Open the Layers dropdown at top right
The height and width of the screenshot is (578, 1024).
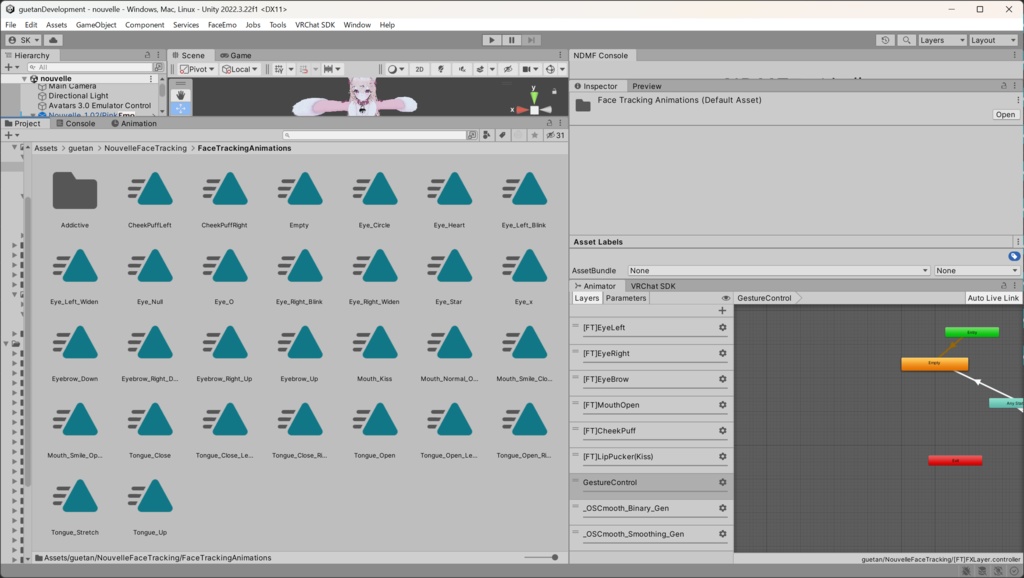941,40
